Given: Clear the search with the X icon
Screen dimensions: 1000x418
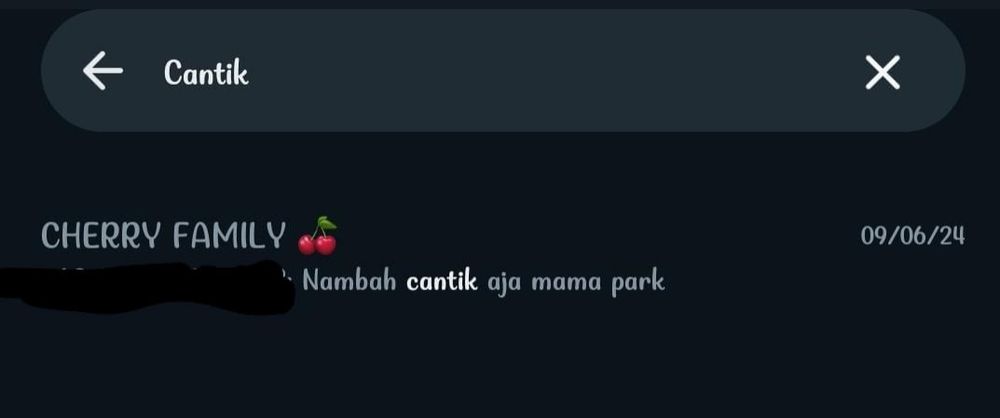Looking at the screenshot, I should (x=883, y=72).
